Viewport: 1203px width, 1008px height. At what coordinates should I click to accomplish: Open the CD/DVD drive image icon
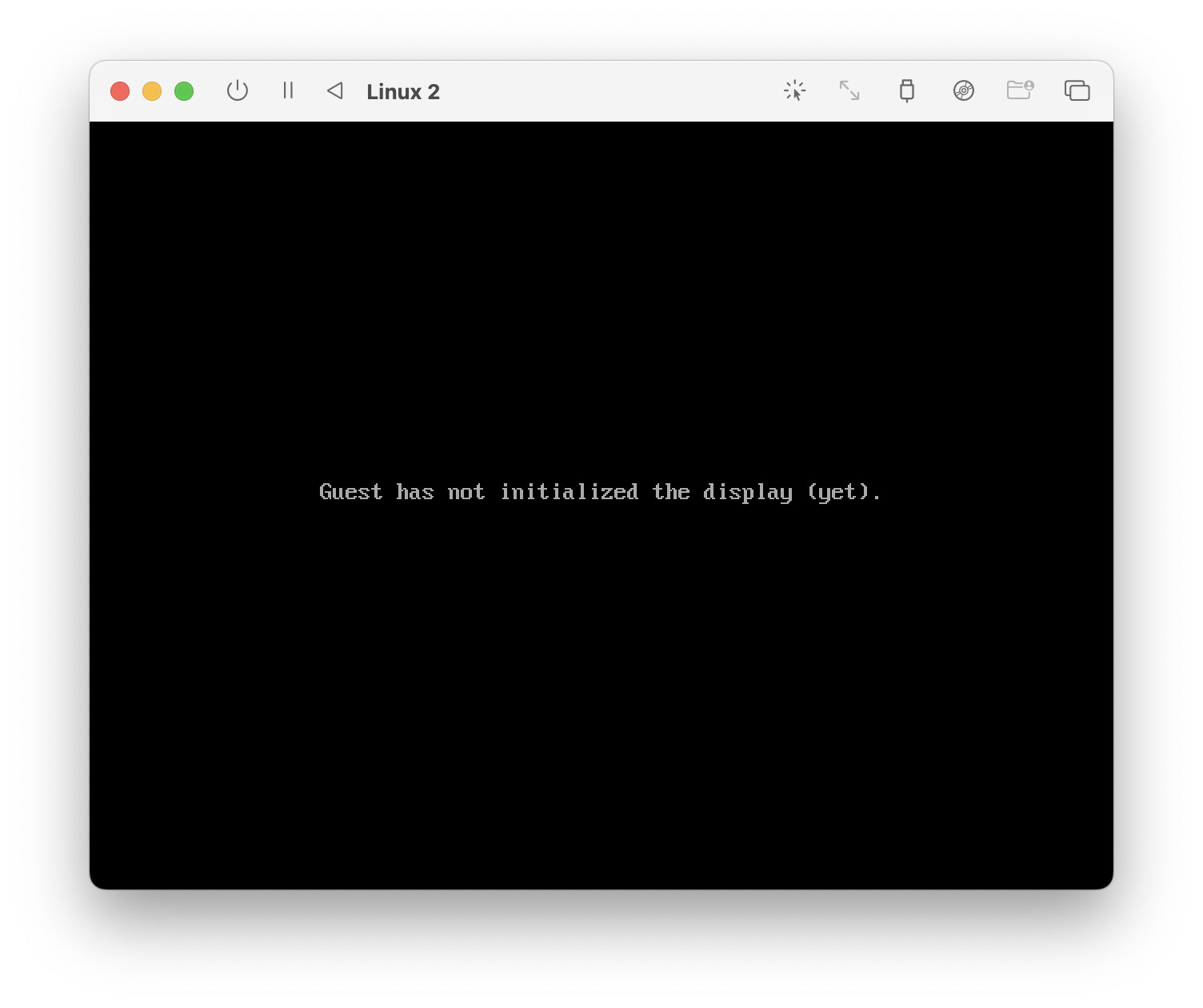tap(964, 90)
